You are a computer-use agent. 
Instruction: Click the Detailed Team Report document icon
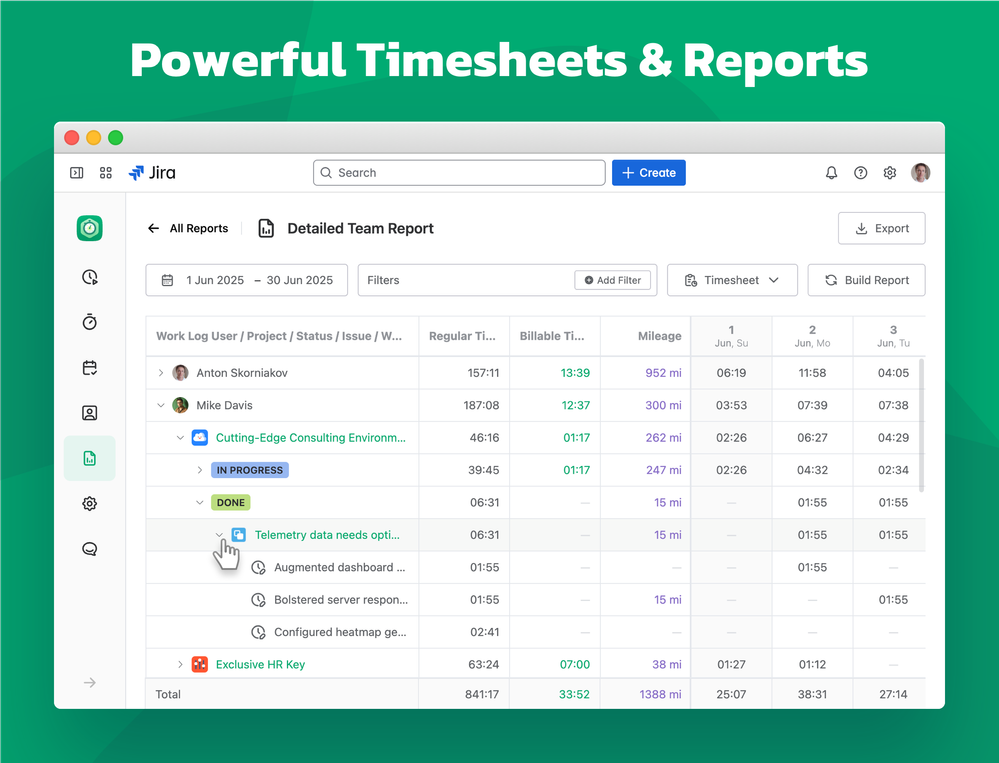tap(266, 228)
